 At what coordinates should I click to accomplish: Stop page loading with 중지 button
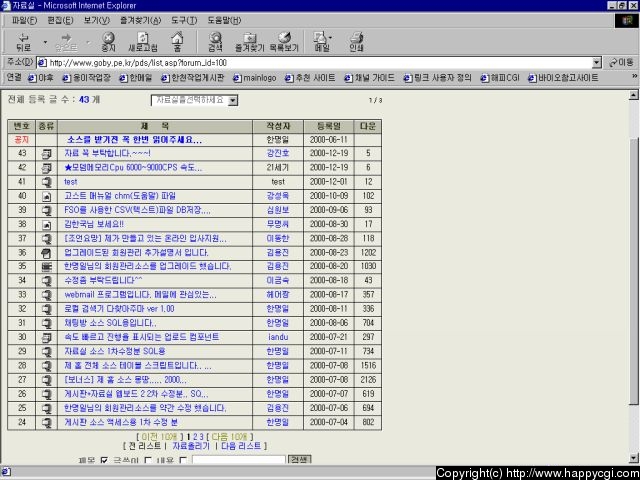pyautogui.click(x=108, y=42)
